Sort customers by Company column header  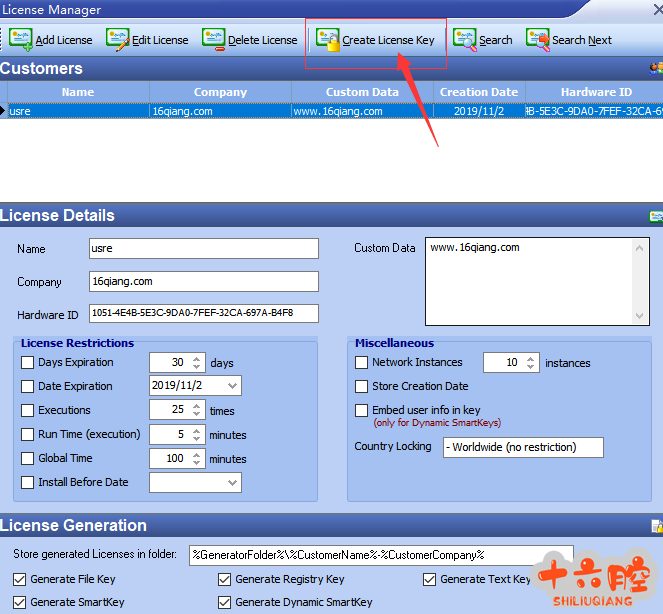(x=220, y=92)
